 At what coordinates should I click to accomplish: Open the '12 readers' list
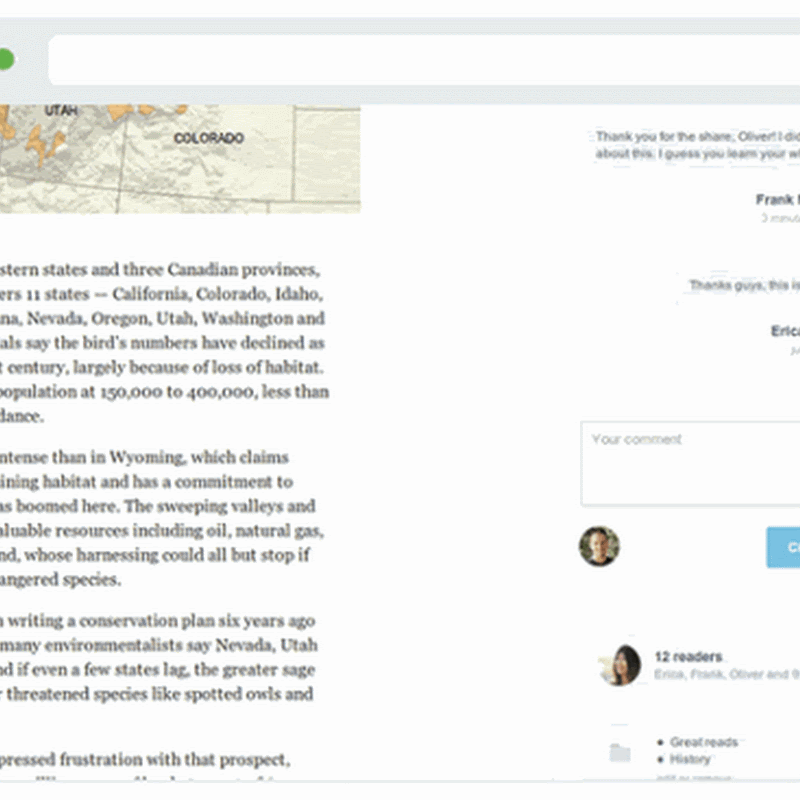tap(688, 657)
